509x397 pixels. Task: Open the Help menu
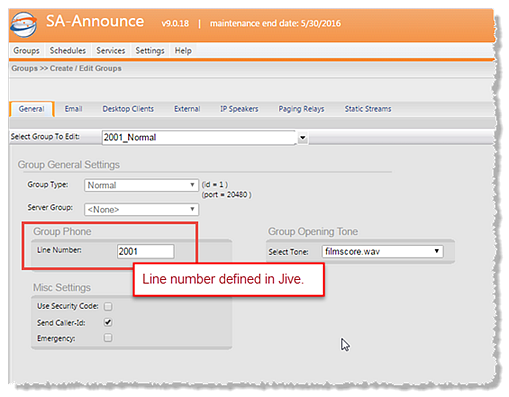coord(183,51)
